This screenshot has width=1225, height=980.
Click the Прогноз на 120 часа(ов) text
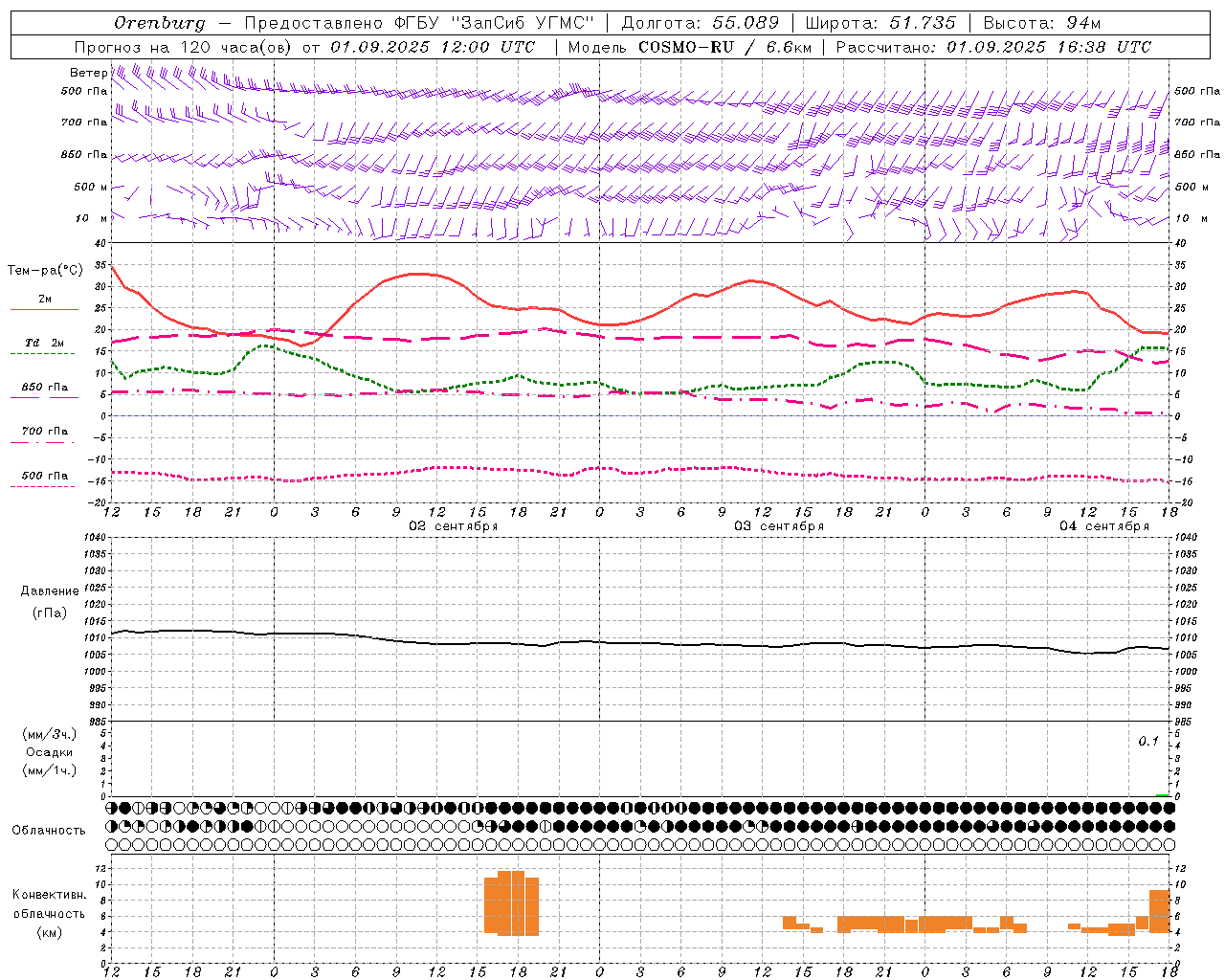click(186, 47)
